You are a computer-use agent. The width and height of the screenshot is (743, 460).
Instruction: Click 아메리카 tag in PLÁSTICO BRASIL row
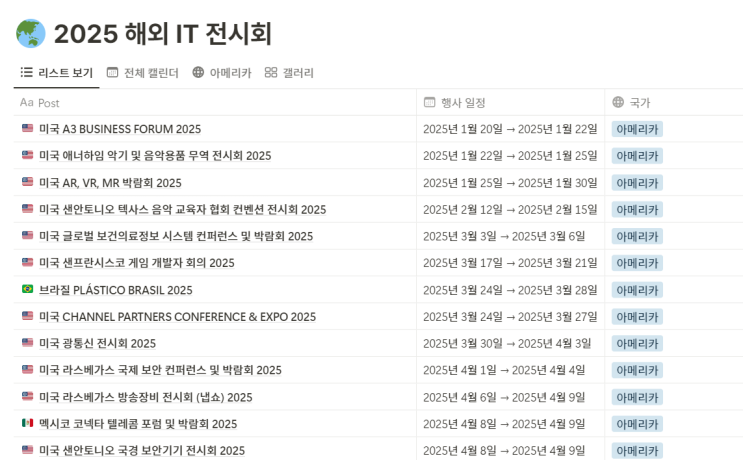(x=637, y=290)
